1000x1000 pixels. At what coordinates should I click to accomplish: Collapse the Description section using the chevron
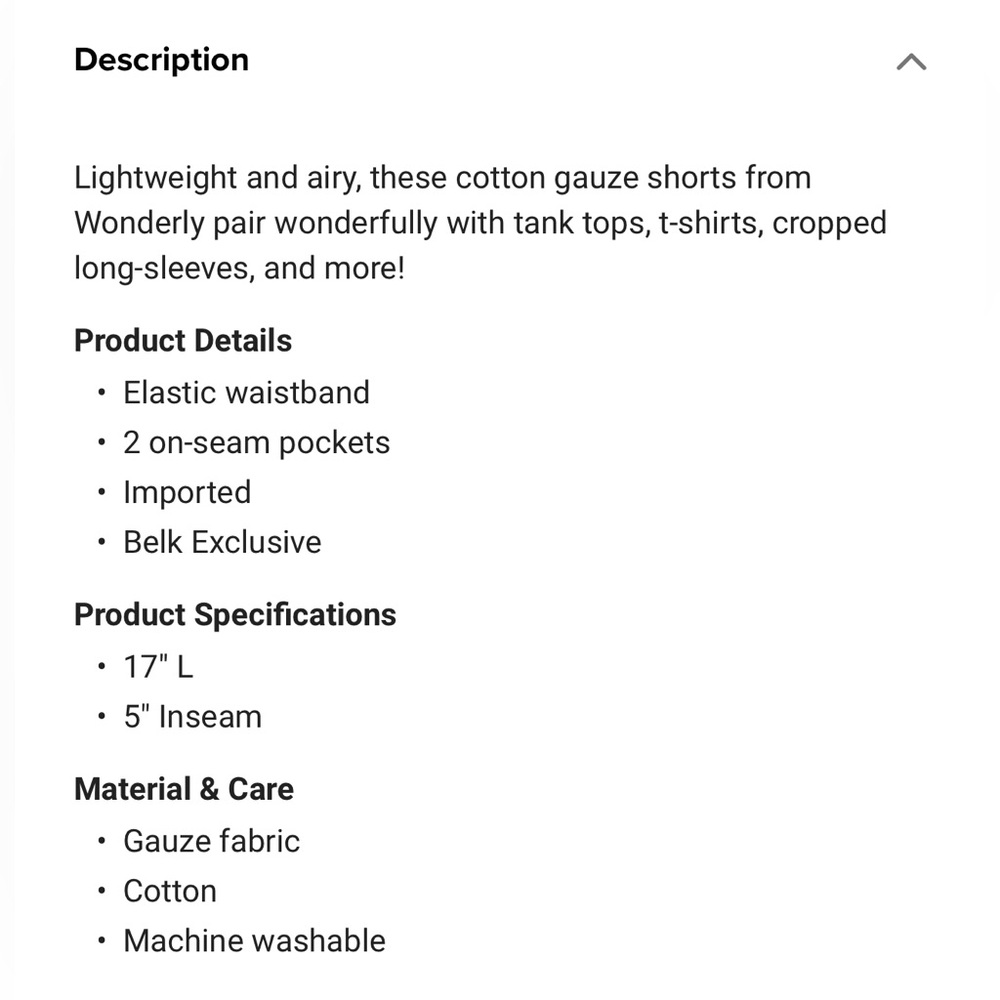(x=910, y=61)
